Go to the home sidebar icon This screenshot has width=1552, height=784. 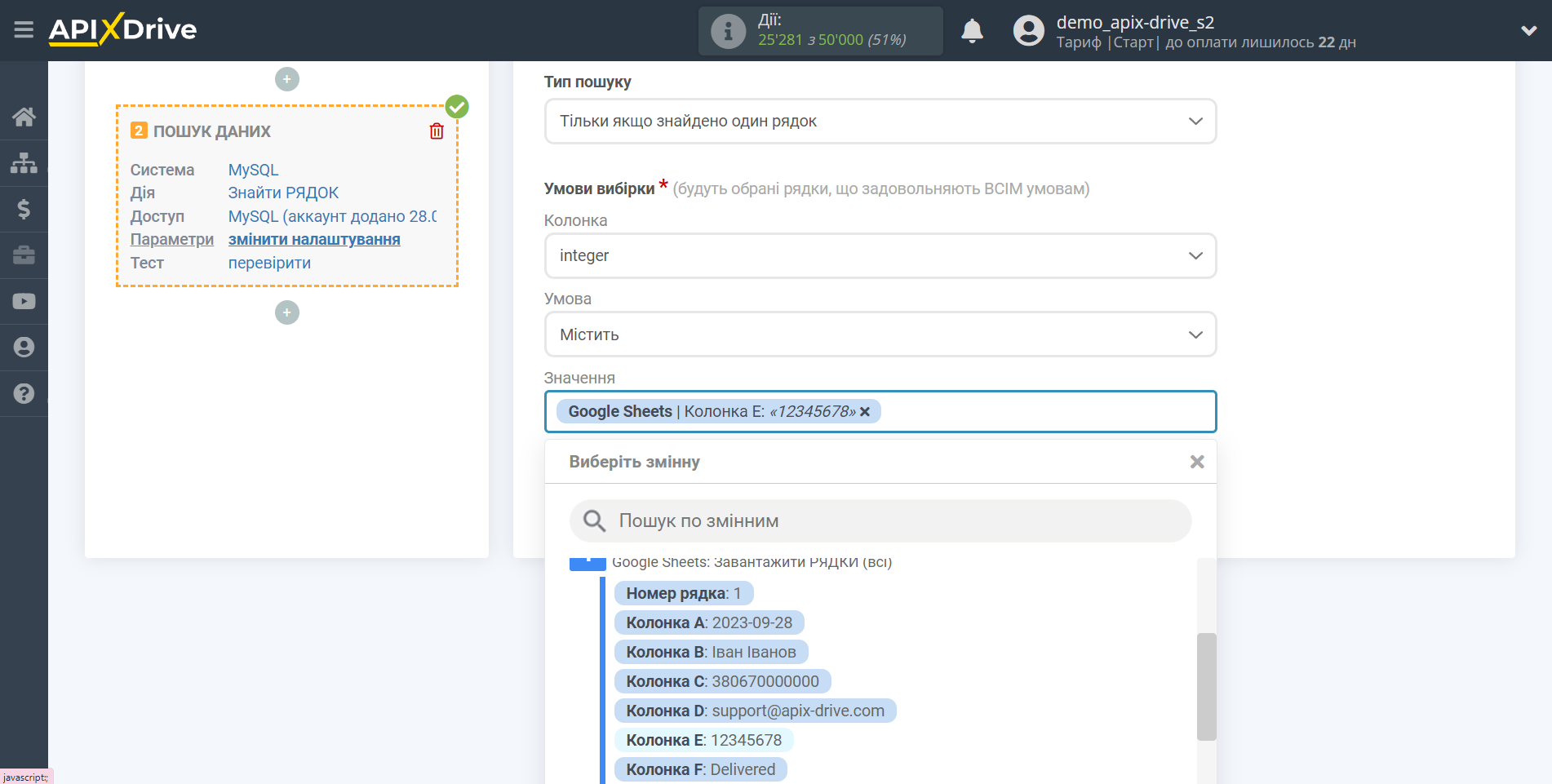tap(24, 117)
